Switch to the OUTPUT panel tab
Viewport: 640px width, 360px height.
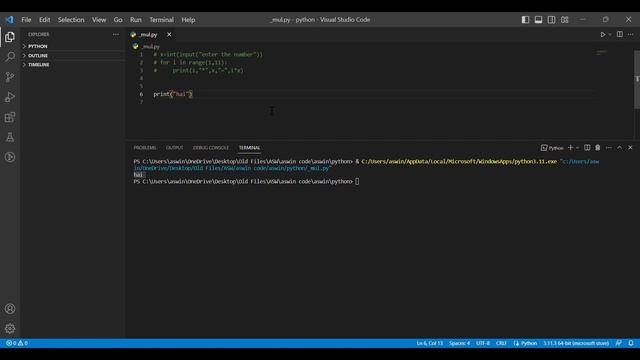(174, 148)
